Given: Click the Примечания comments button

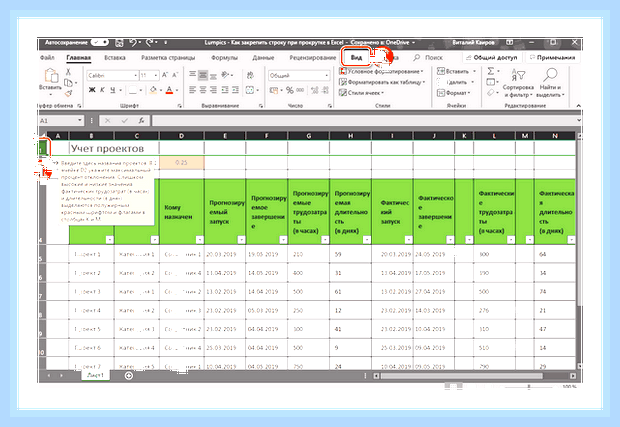Looking at the screenshot, I should 553,57.
